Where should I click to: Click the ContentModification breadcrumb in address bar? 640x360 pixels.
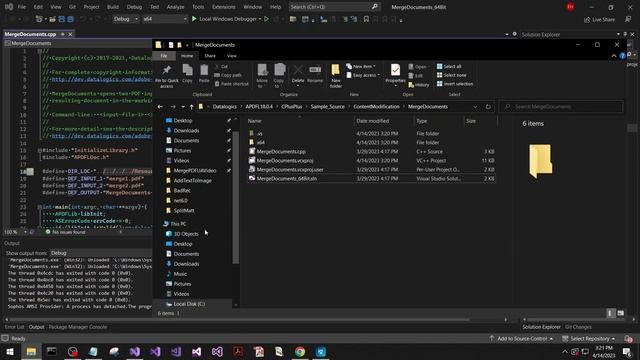click(376, 107)
